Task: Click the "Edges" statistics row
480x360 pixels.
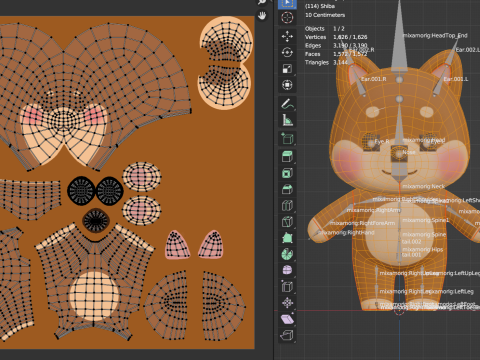Action: click(336, 45)
